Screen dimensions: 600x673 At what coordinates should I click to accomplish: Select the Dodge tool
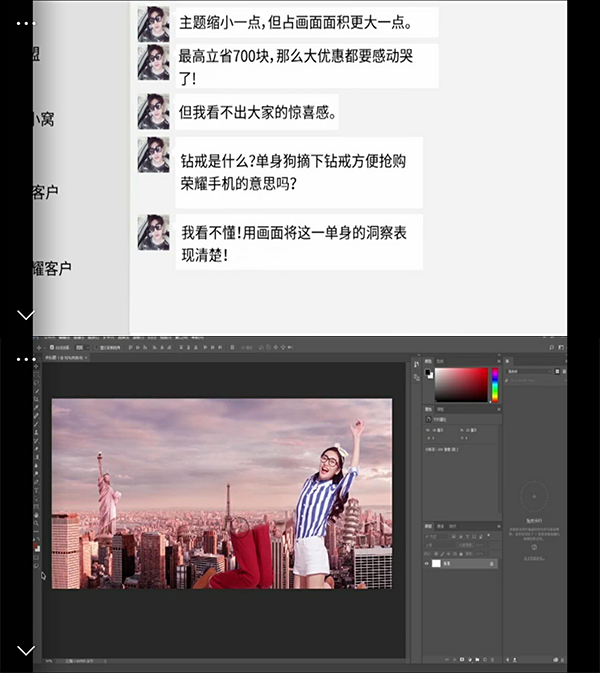click(36, 473)
